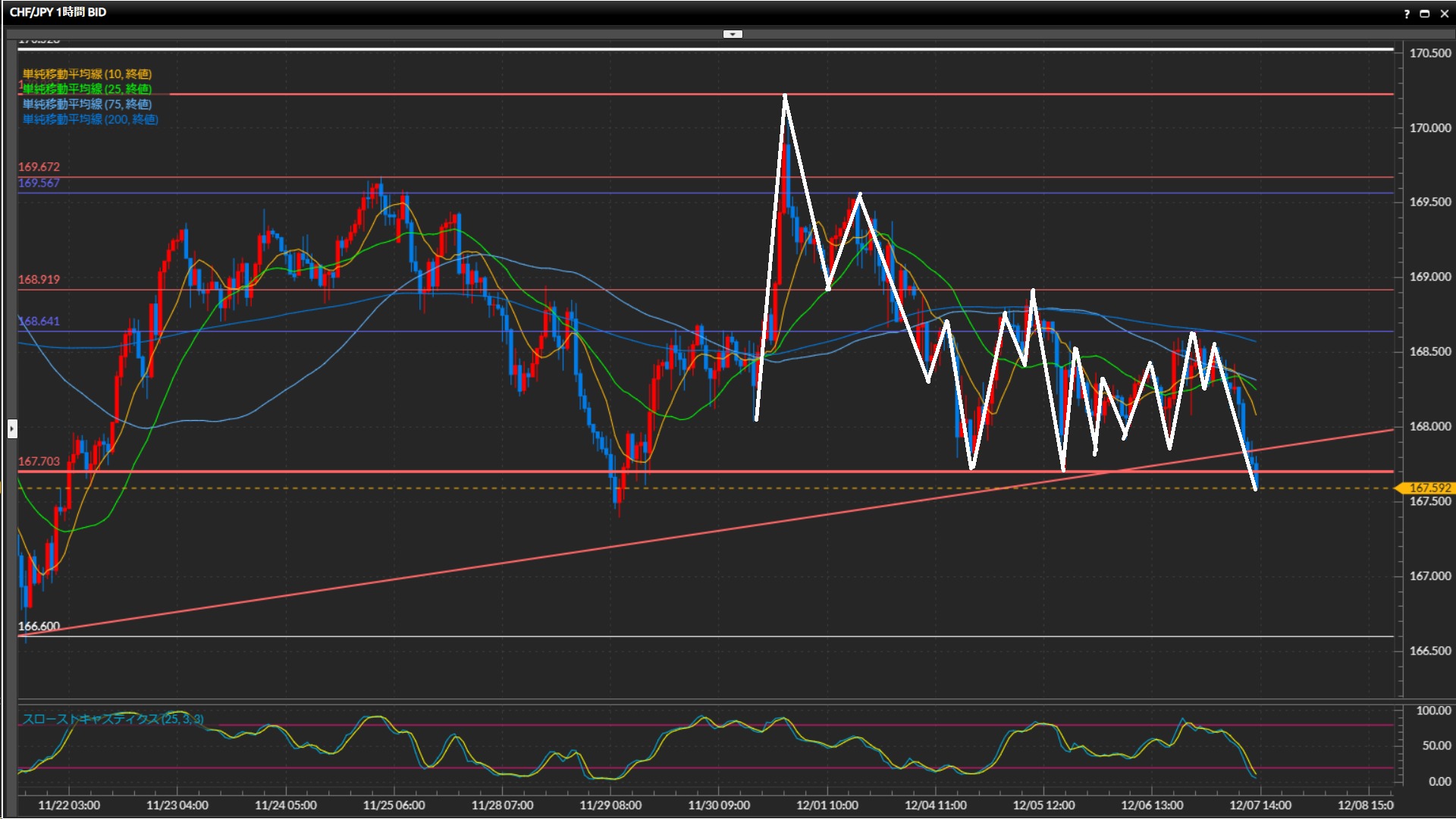Select the スローストキャスティクス indicator label
Image resolution: width=1456 pixels, height=819 pixels.
coord(112,719)
